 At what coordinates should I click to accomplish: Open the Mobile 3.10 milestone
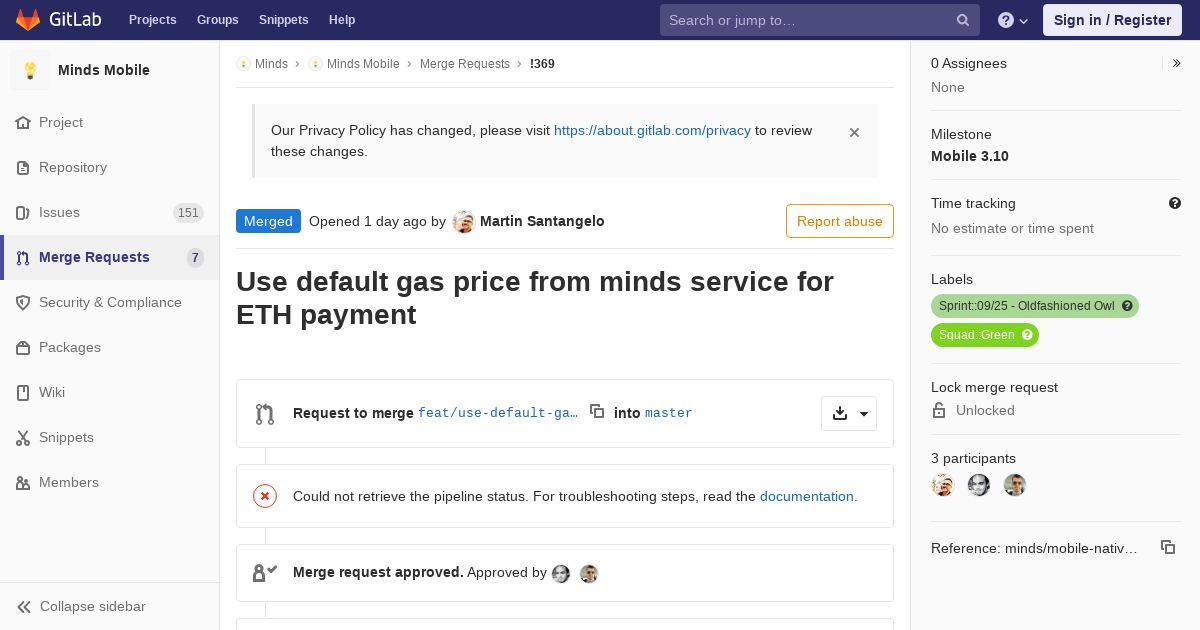(970, 156)
